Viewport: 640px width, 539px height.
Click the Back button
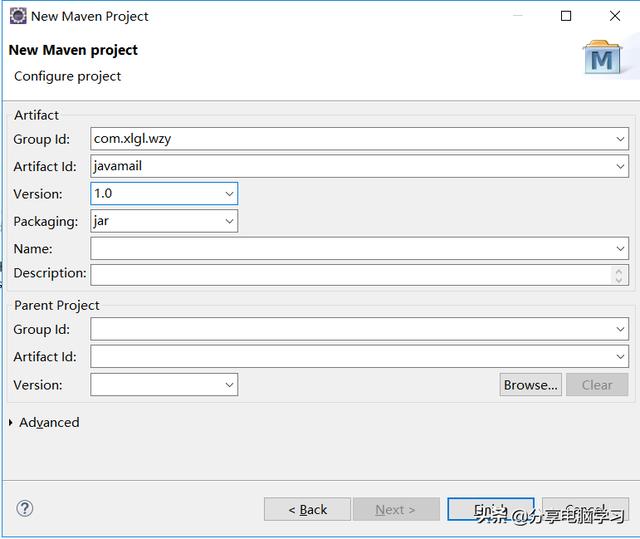tap(307, 509)
